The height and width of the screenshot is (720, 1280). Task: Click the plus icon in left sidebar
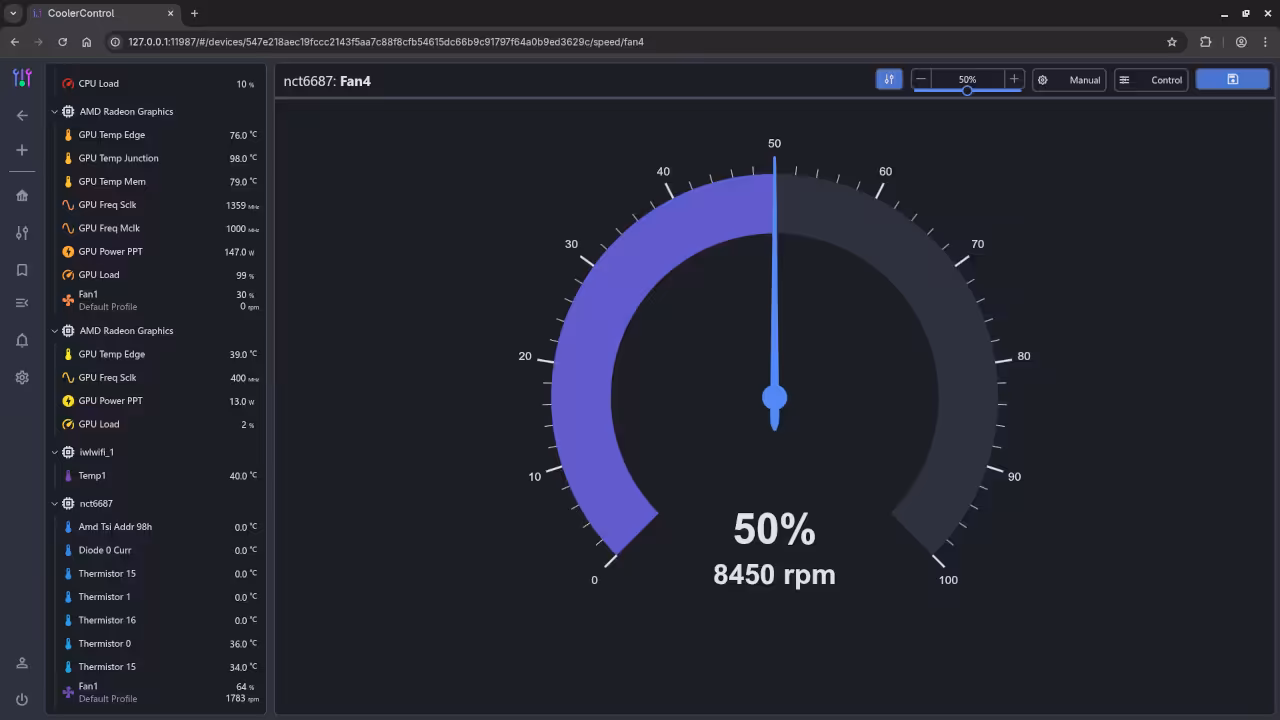[22, 150]
